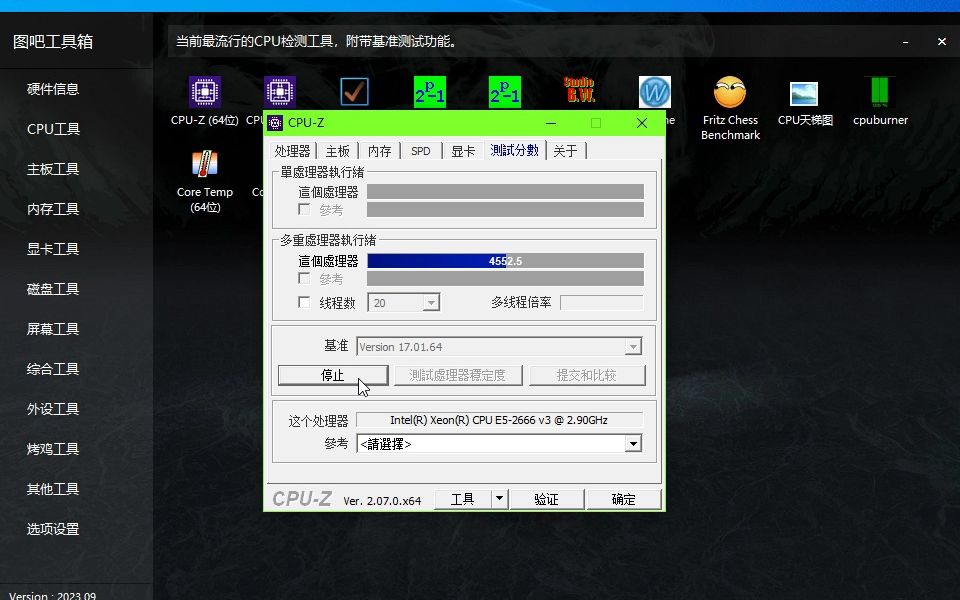
Task: Click the multi-thread progress bar showing 4552.5
Action: tap(505, 261)
